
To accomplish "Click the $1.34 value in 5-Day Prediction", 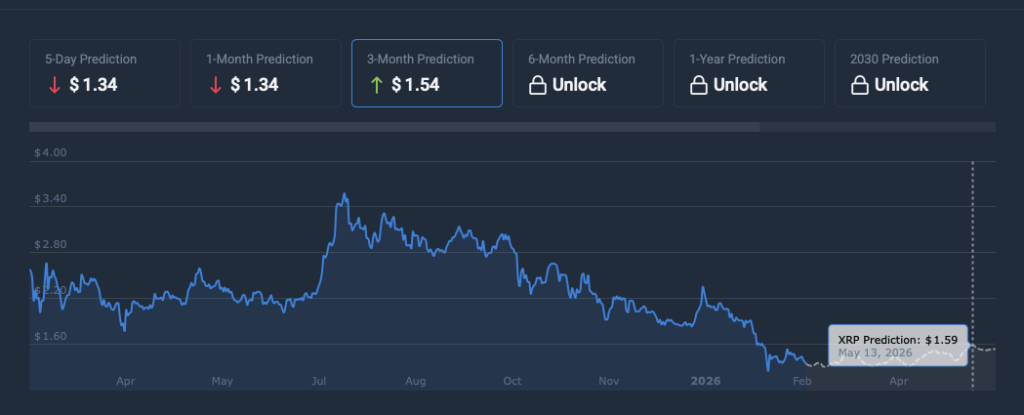I will point(93,85).
